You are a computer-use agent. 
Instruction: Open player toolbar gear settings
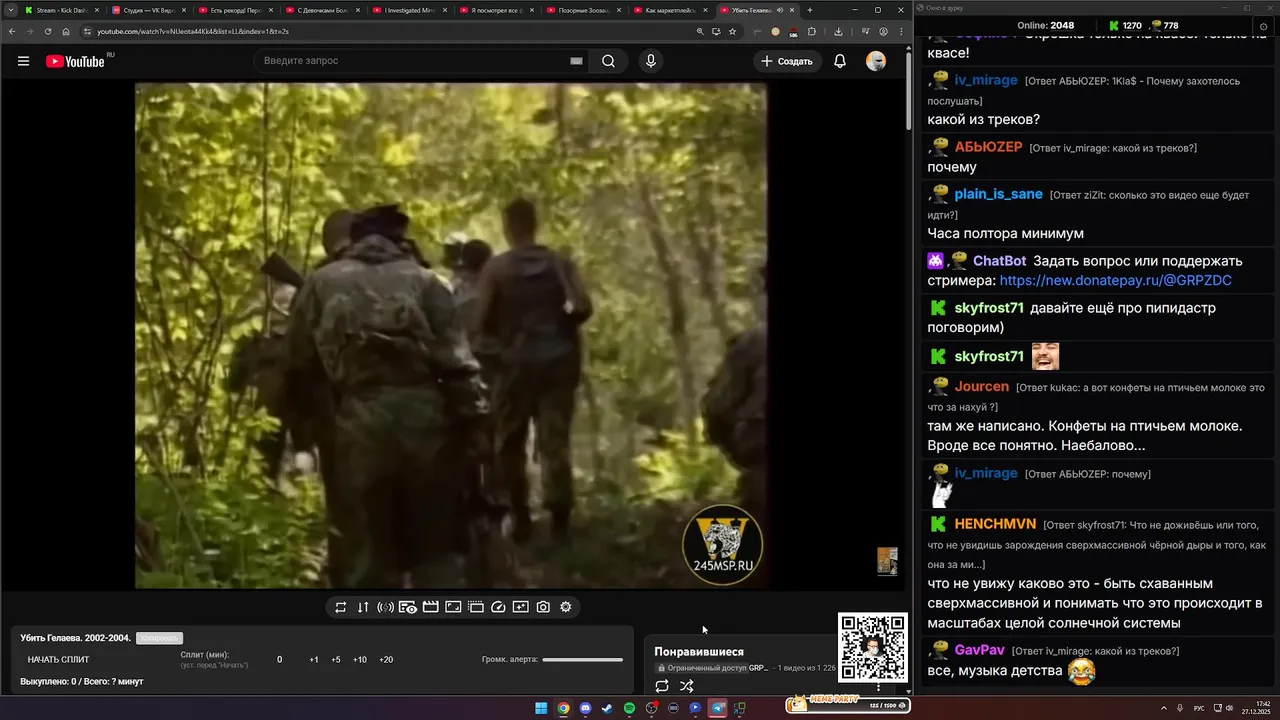click(566, 607)
